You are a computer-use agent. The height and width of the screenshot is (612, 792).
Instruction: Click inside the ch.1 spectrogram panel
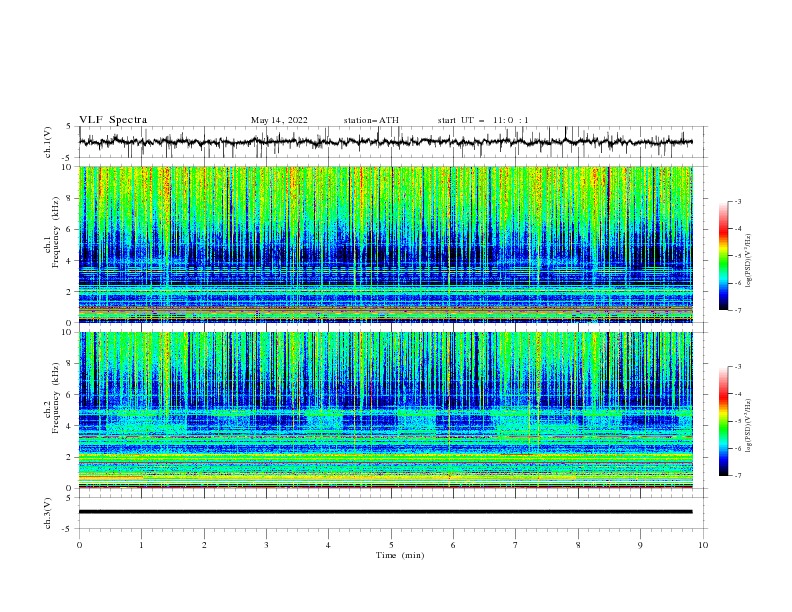click(385, 244)
